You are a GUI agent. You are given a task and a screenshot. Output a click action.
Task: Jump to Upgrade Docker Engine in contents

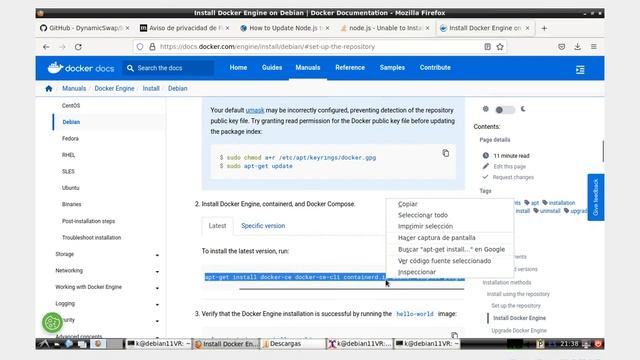pos(519,331)
